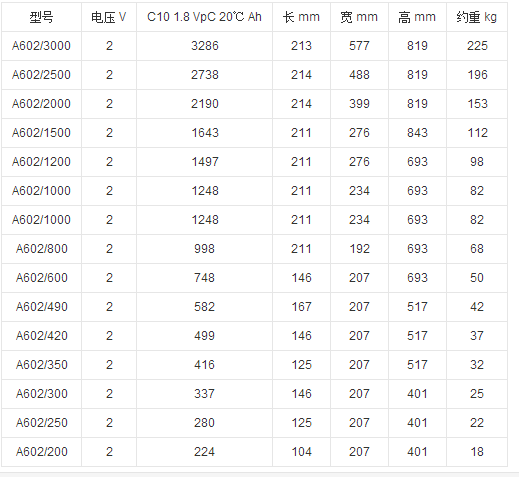
Task: Click width value 577
Action: [359, 46]
